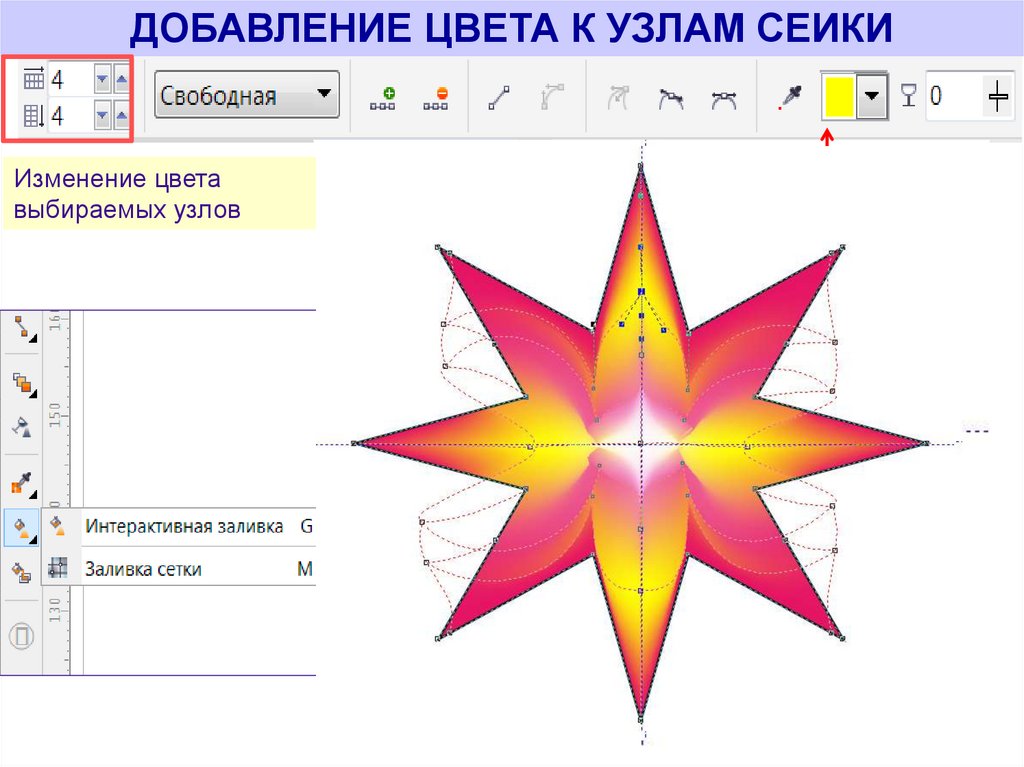Select the active interactive fill tool in toolbox

coord(22,528)
